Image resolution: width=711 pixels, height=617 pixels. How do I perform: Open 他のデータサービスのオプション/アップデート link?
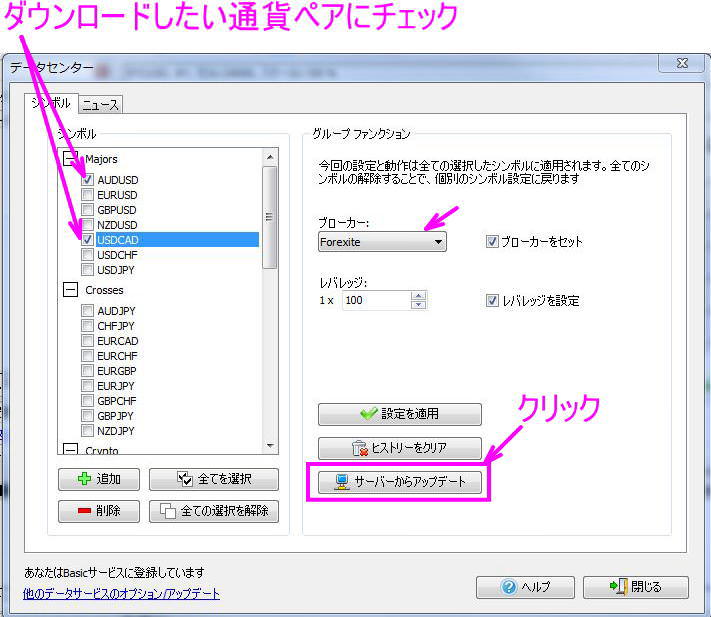pos(122,593)
